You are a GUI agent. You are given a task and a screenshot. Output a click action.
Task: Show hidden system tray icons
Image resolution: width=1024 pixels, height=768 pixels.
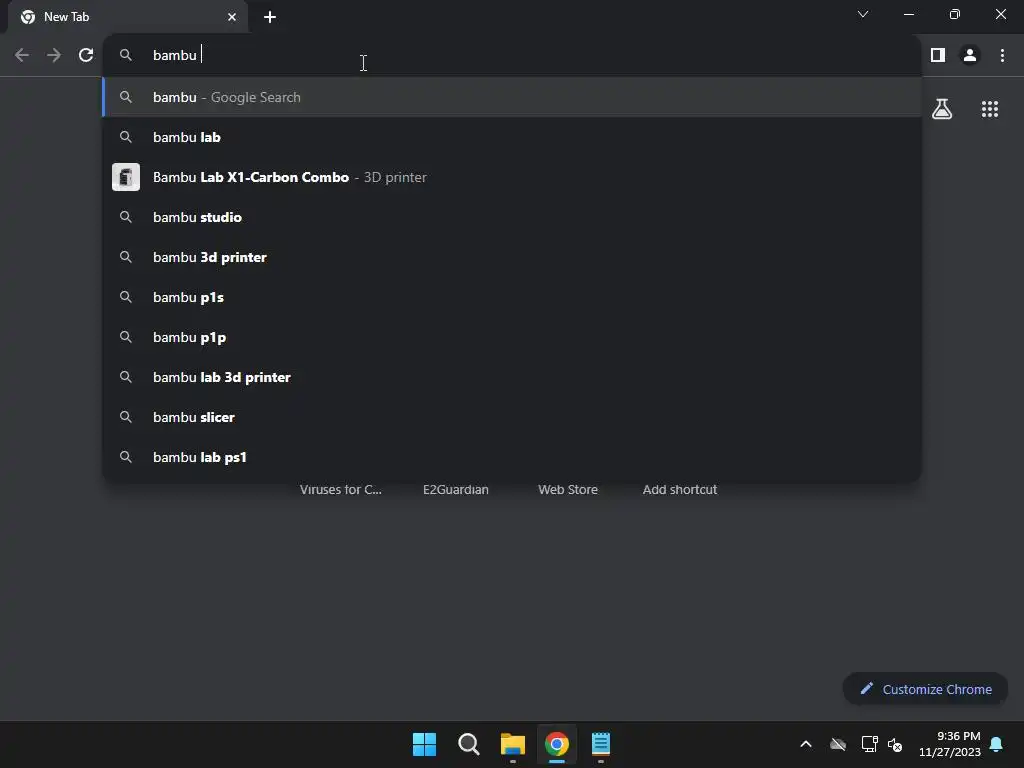pyautogui.click(x=806, y=744)
